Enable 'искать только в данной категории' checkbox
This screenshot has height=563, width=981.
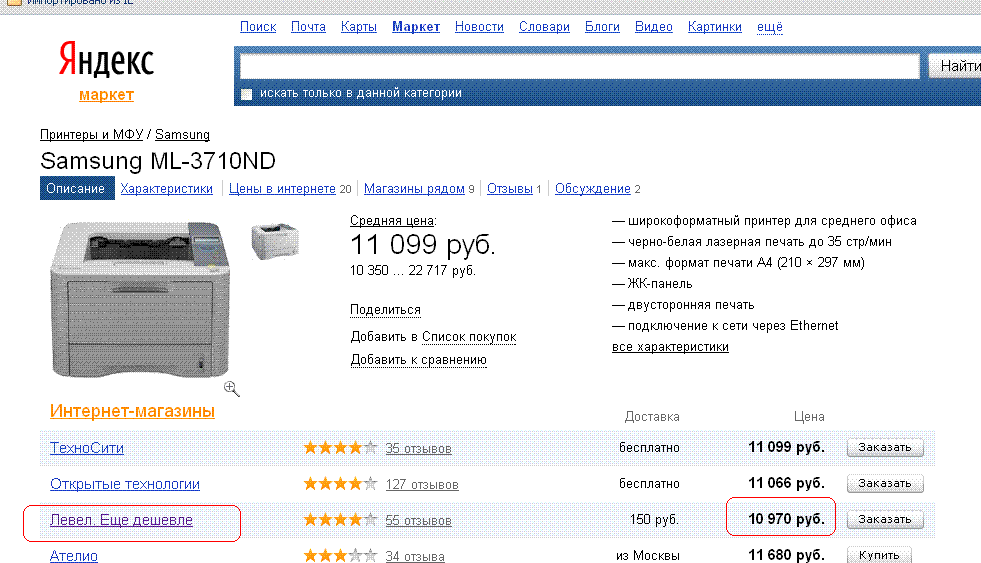point(247,94)
